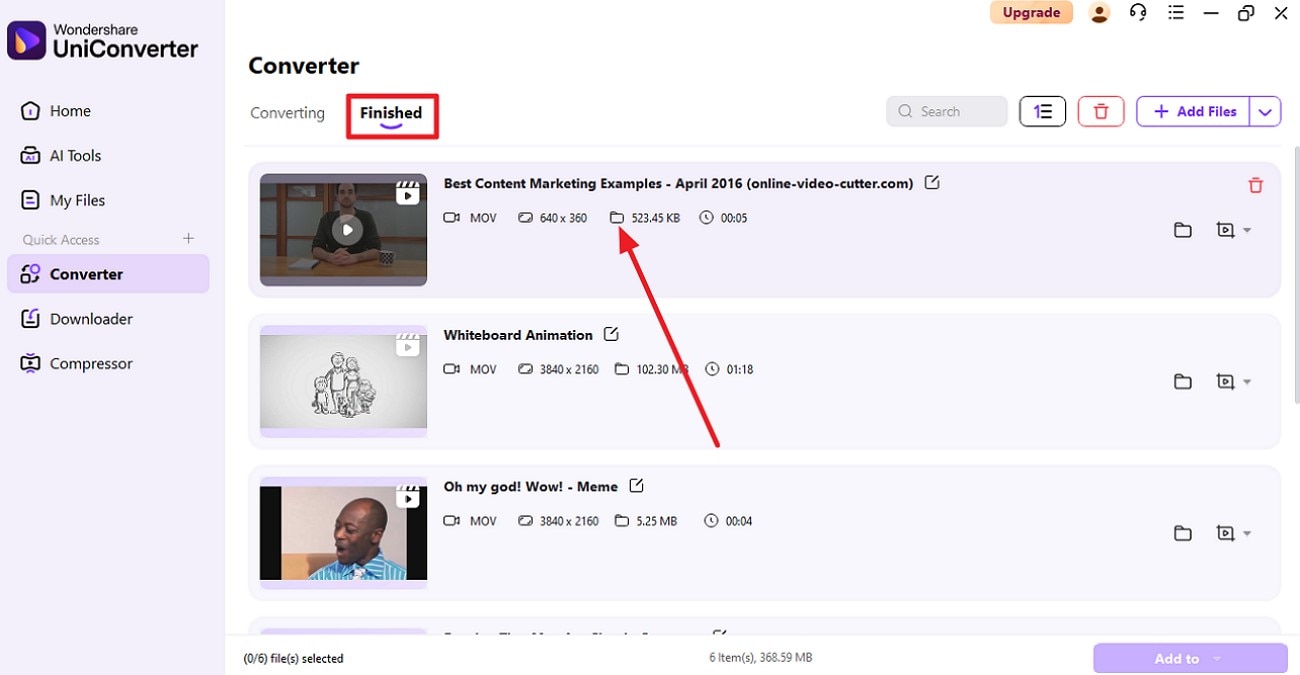Select the Finished tab

(391, 113)
